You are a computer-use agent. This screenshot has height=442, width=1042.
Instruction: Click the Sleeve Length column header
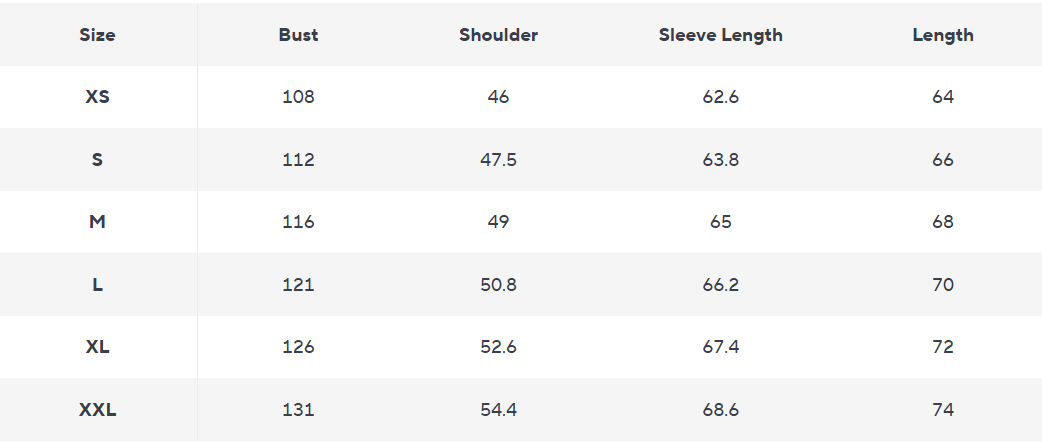point(720,35)
